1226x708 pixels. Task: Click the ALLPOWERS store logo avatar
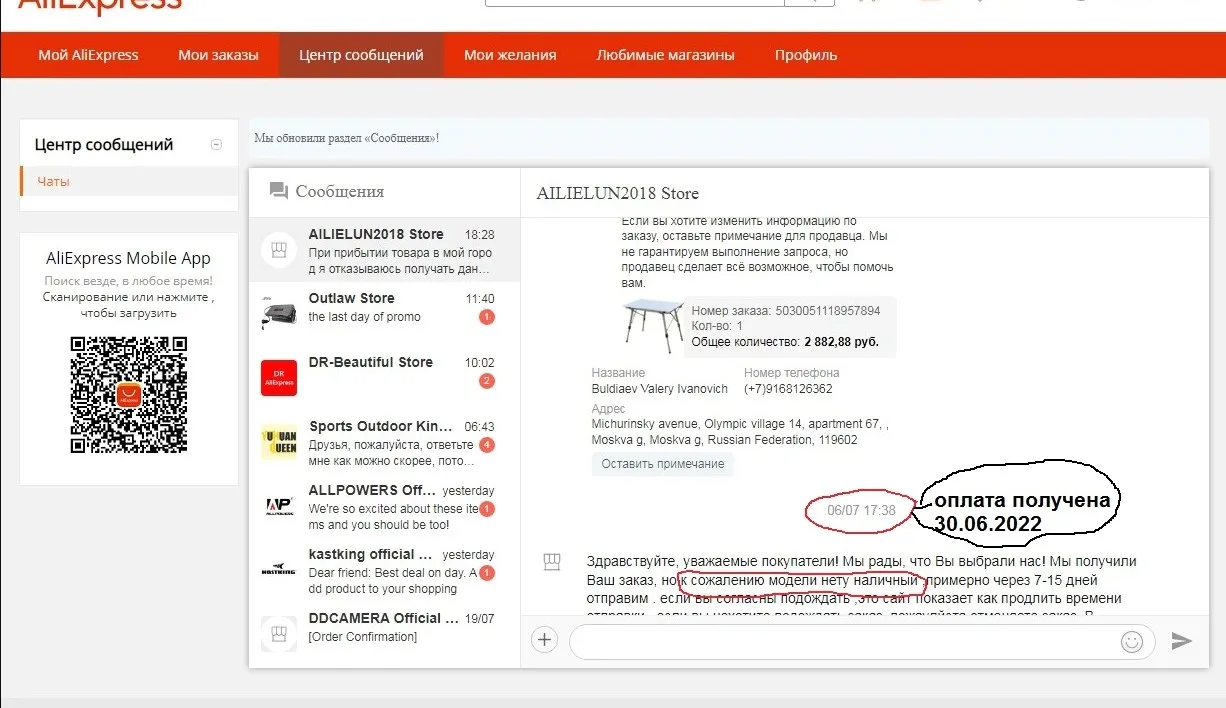tap(279, 506)
